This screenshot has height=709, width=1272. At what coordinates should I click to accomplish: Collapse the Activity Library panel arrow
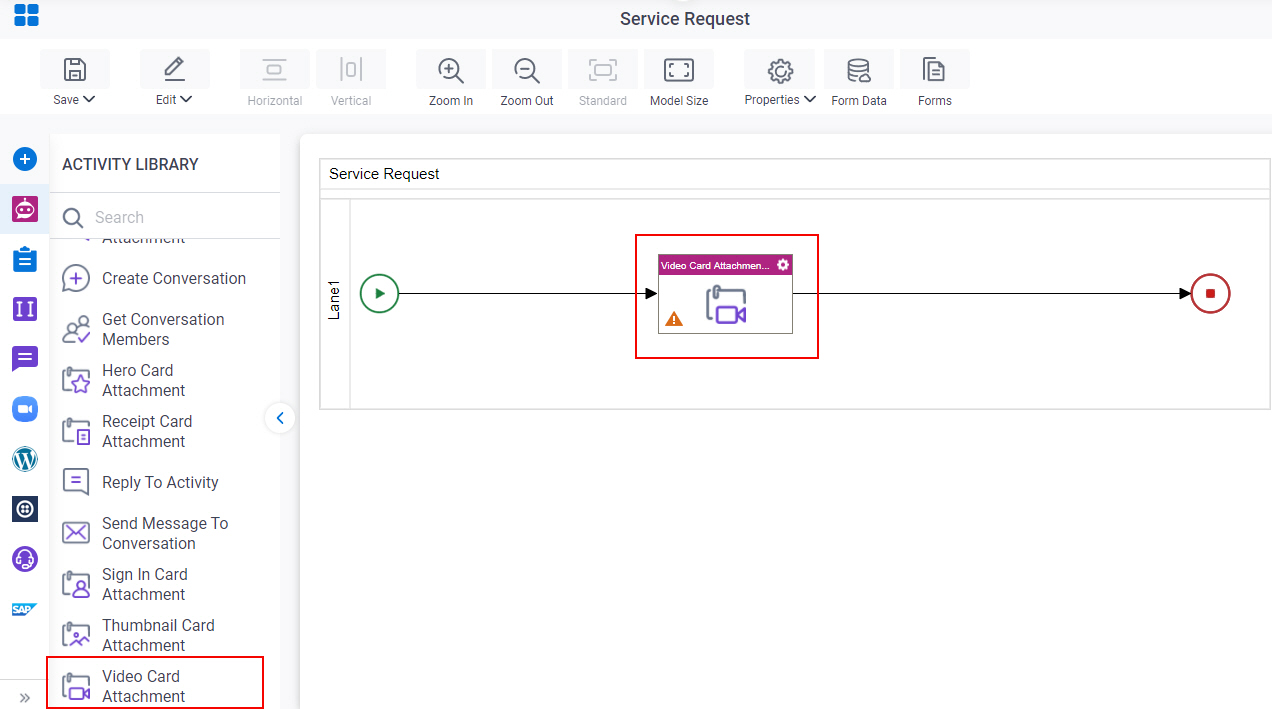tap(280, 418)
